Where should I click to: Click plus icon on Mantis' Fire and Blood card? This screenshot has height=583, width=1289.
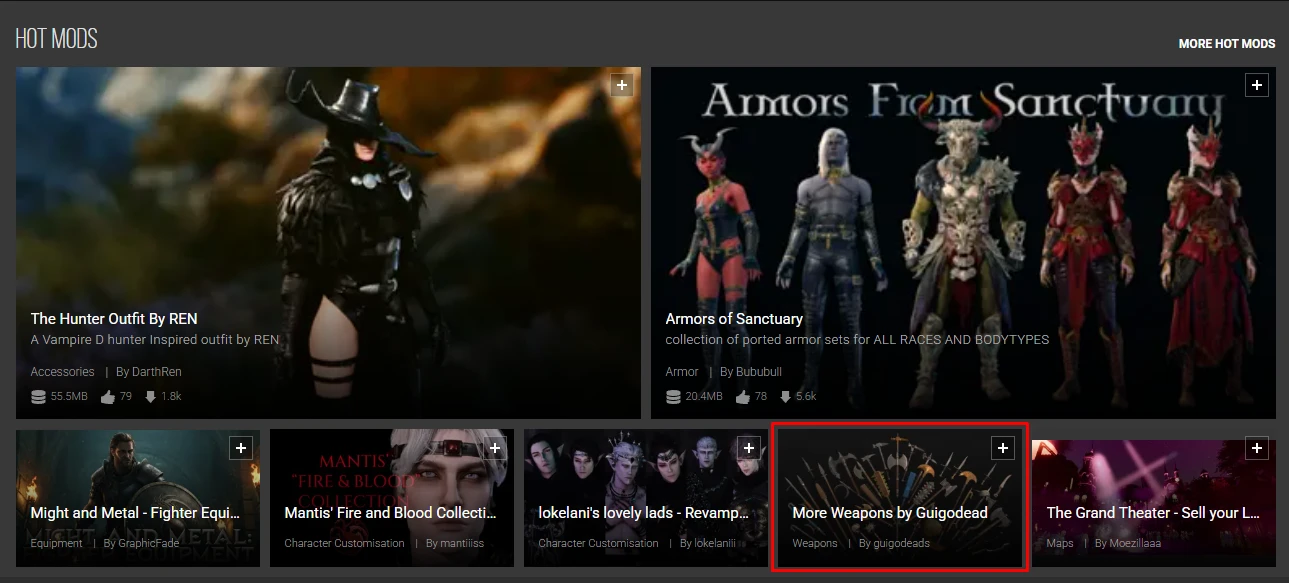click(495, 448)
